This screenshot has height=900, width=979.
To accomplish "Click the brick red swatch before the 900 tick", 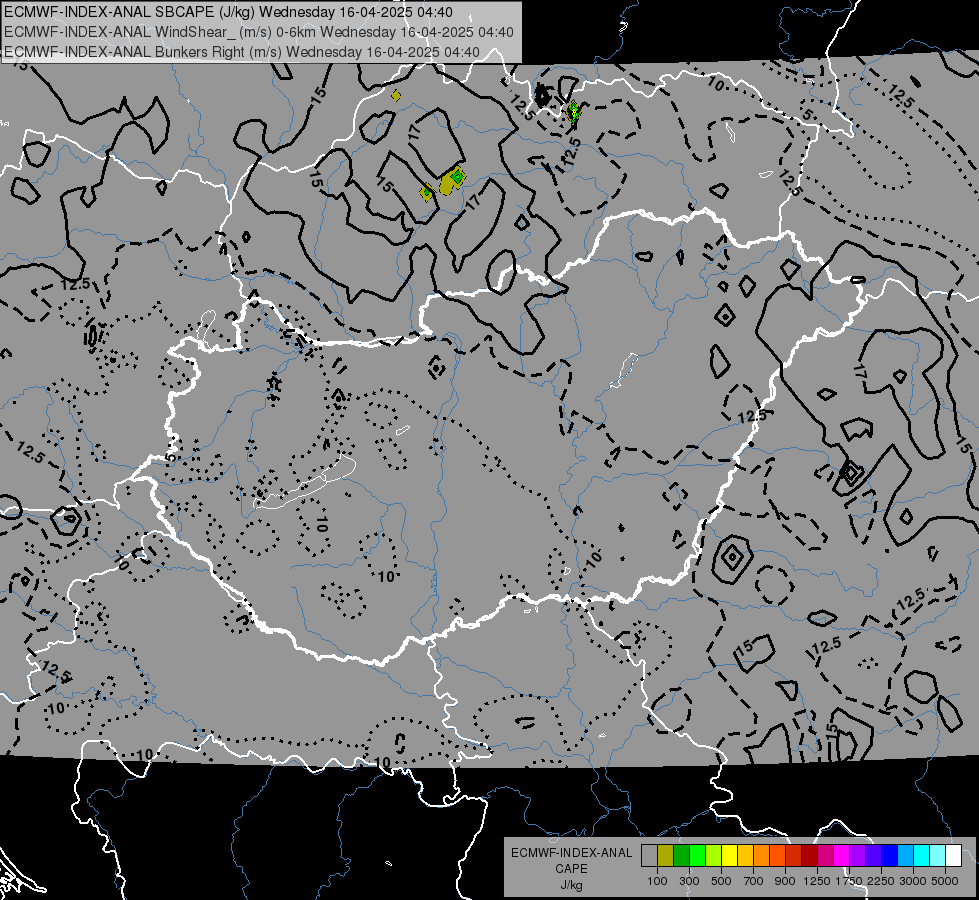I will coord(794,856).
